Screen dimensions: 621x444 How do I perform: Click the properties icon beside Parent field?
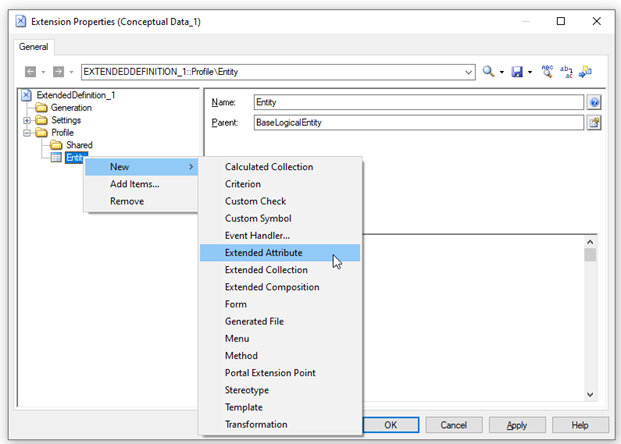[x=594, y=122]
